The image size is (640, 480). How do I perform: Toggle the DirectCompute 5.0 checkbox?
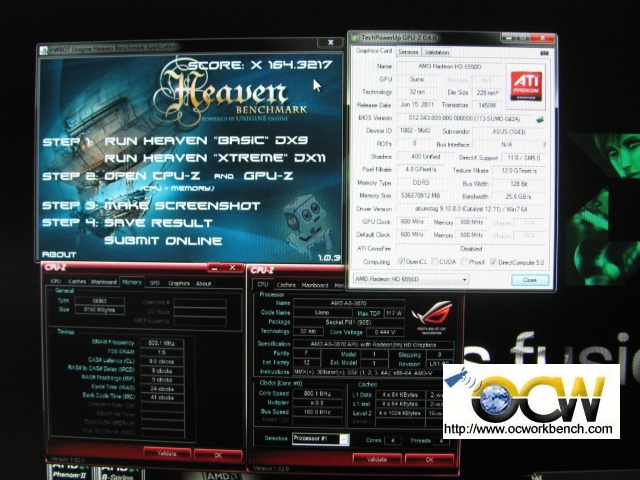click(x=493, y=262)
